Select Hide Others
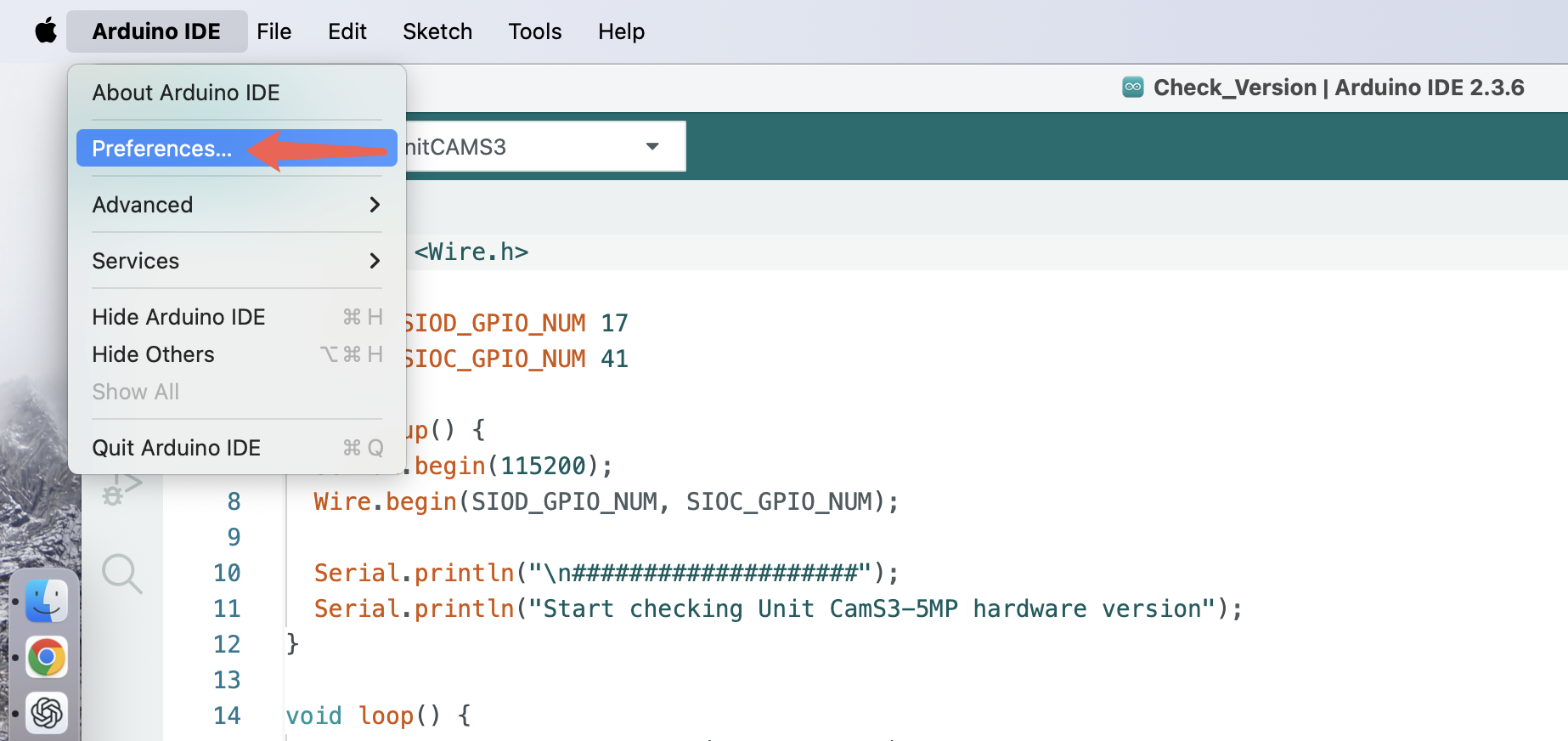 tap(236, 354)
